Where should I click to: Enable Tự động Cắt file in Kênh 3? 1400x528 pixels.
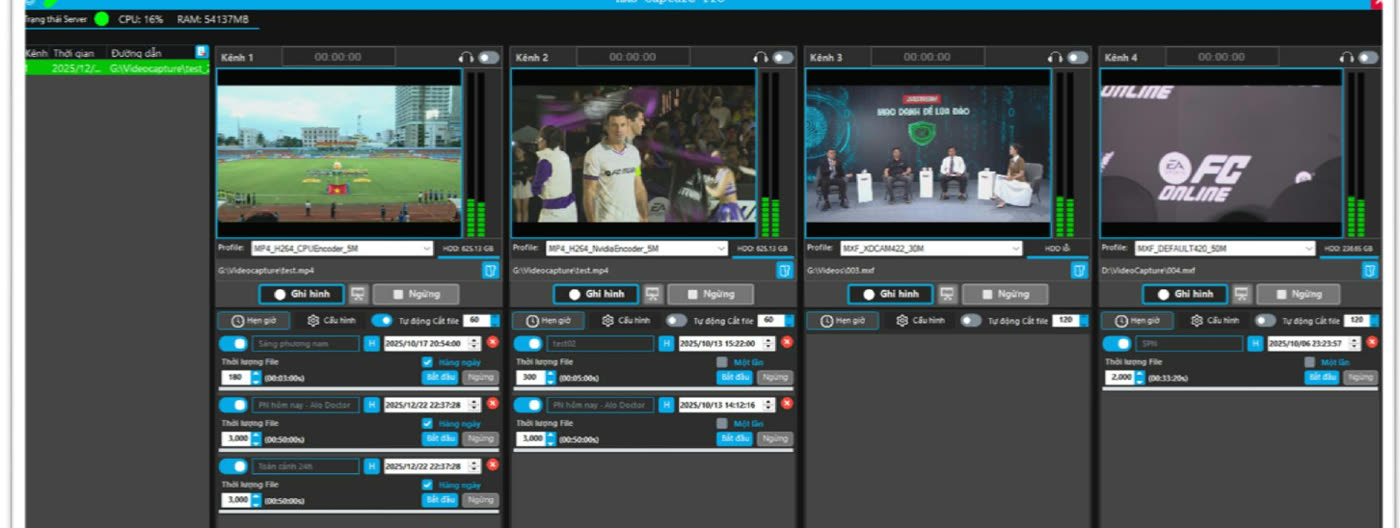[x=971, y=321]
